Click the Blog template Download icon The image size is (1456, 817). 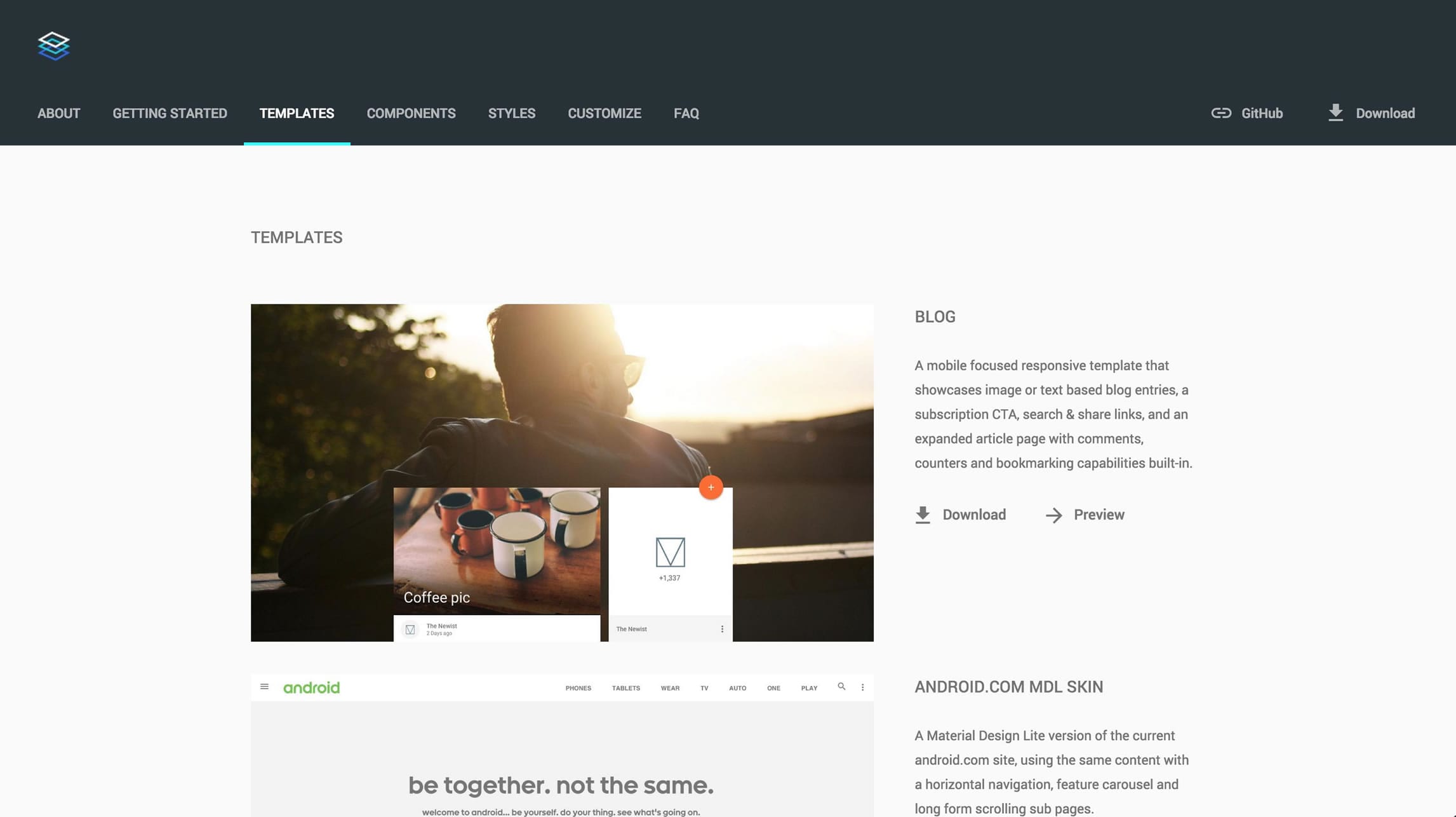tap(921, 513)
